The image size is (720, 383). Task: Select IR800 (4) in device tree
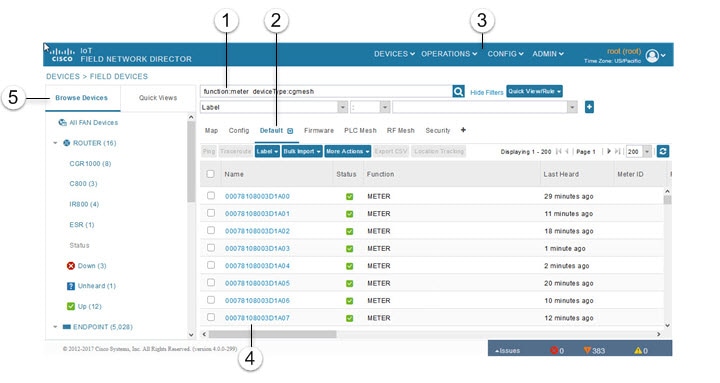(84, 204)
